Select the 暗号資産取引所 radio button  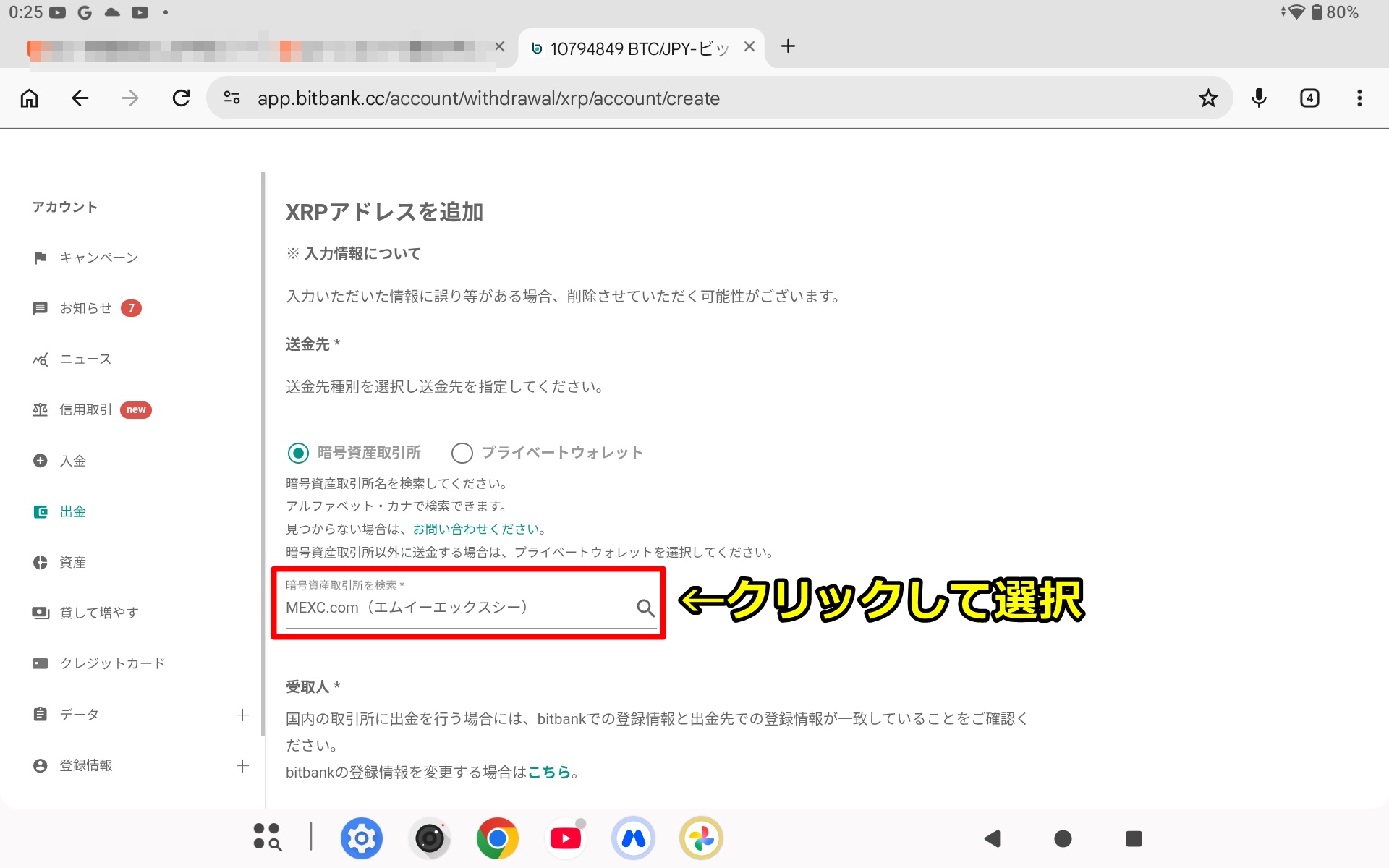click(298, 453)
